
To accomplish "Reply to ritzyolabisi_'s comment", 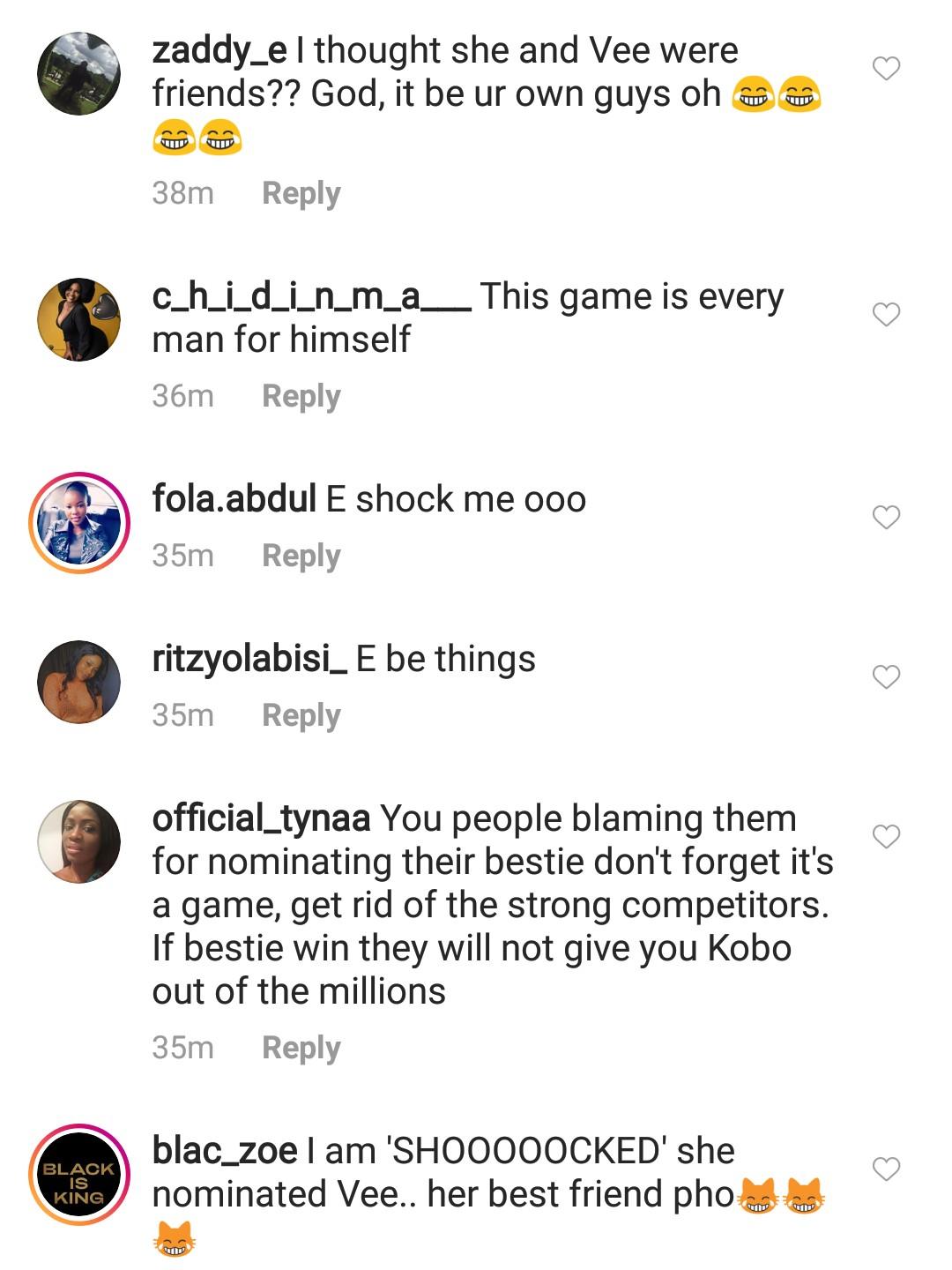I will pos(301,715).
